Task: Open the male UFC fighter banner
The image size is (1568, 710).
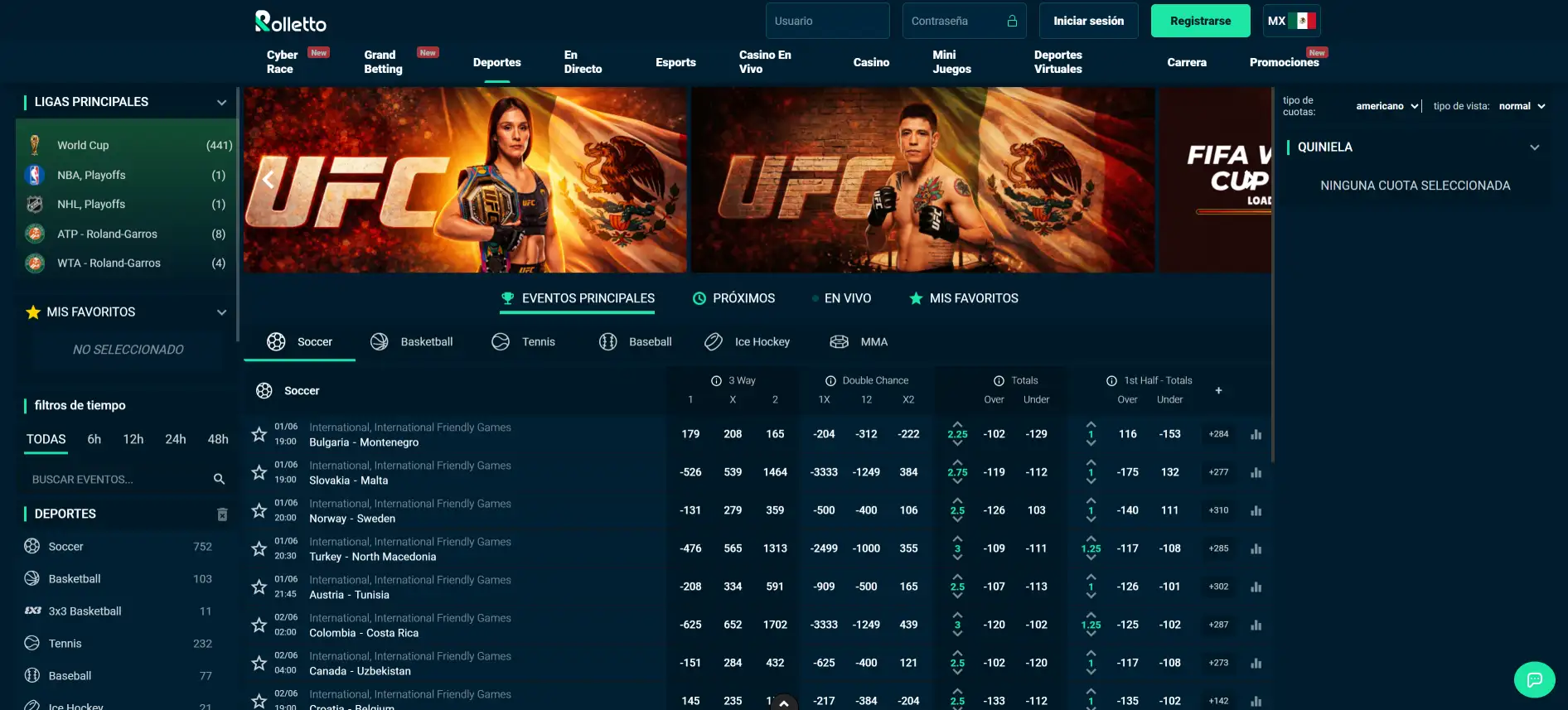Action: pos(922,180)
